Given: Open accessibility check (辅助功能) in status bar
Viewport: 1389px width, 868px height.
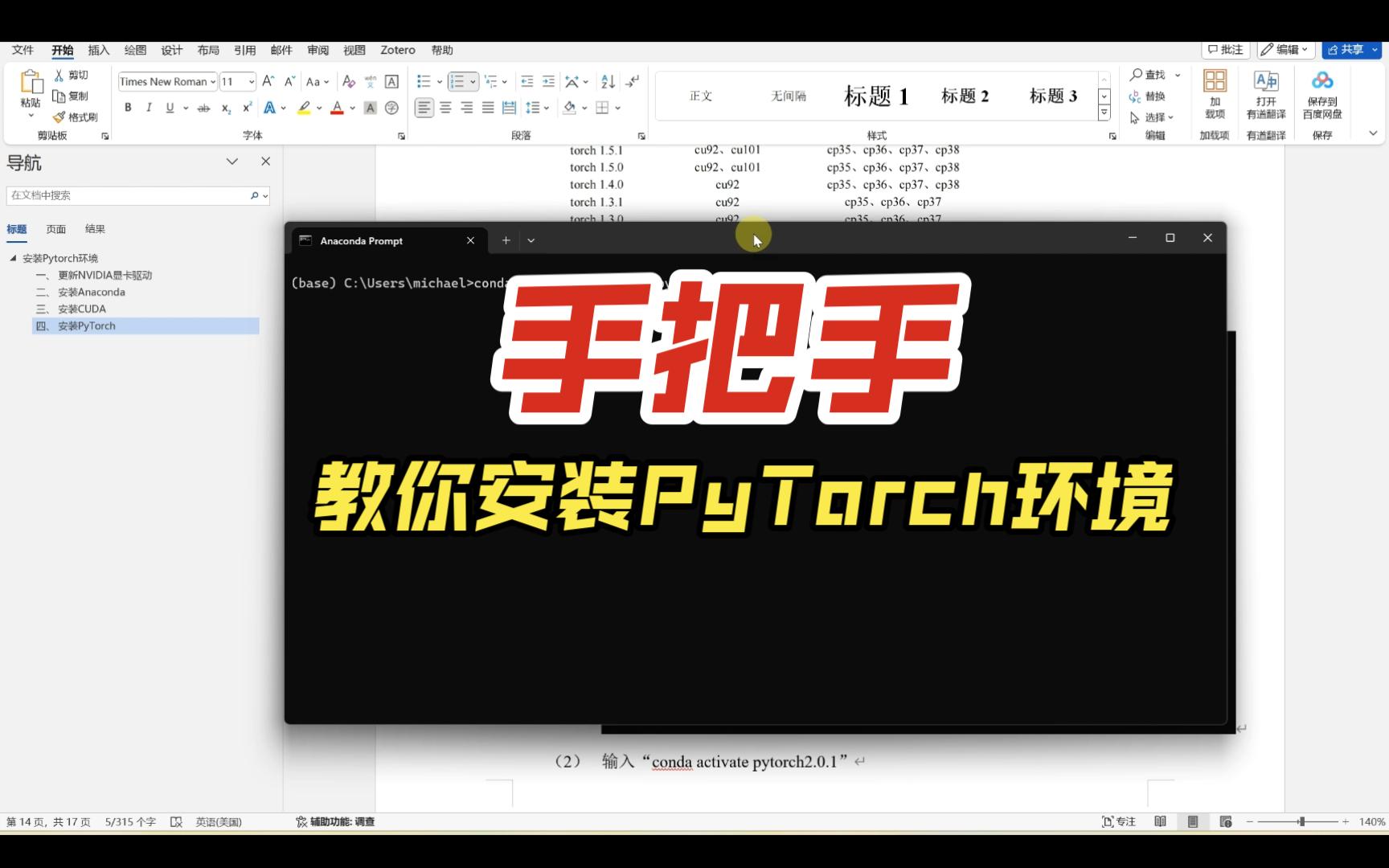Looking at the screenshot, I should click(x=335, y=821).
